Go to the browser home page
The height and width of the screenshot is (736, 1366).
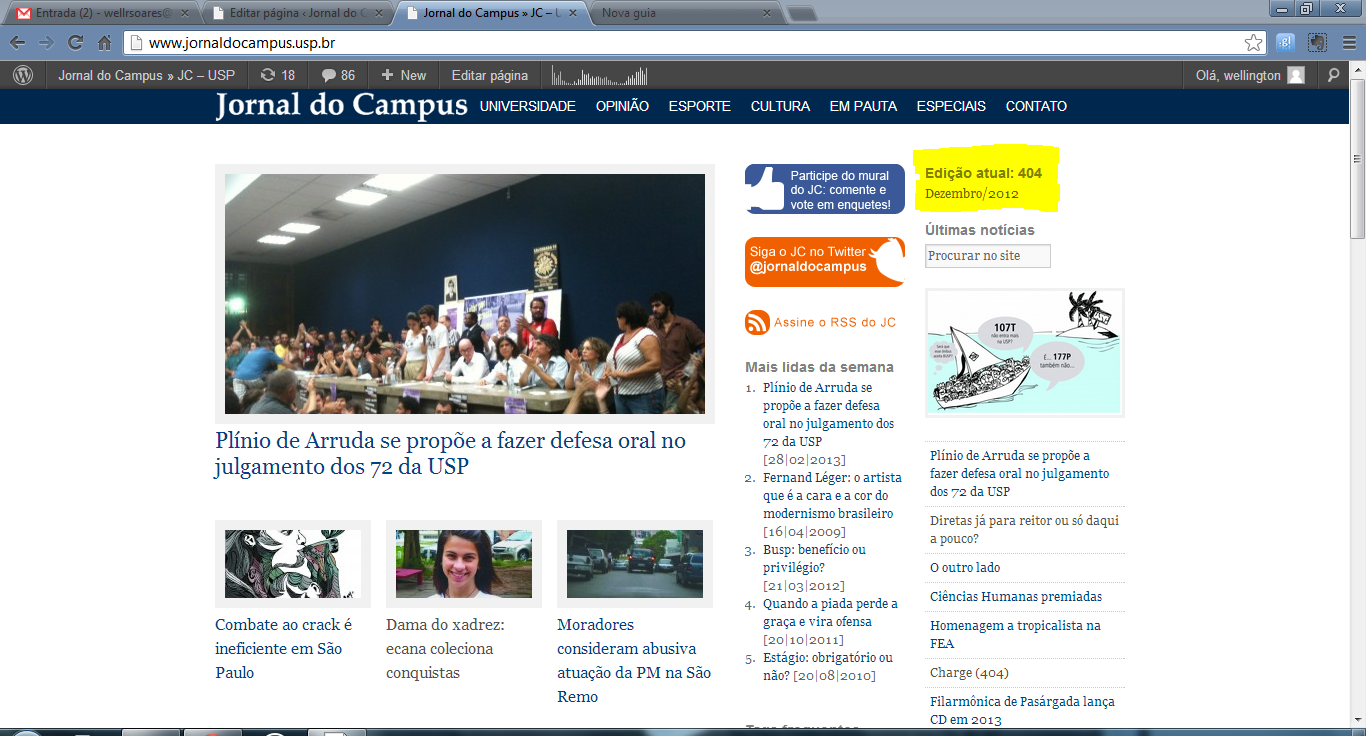pyautogui.click(x=104, y=43)
